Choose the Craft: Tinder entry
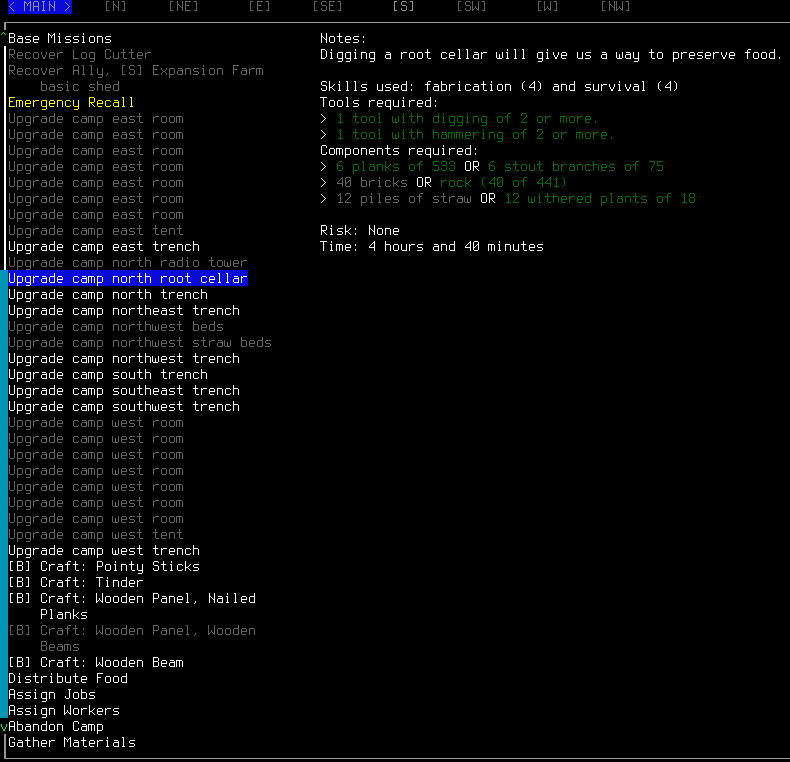This screenshot has width=790, height=762. (76, 583)
